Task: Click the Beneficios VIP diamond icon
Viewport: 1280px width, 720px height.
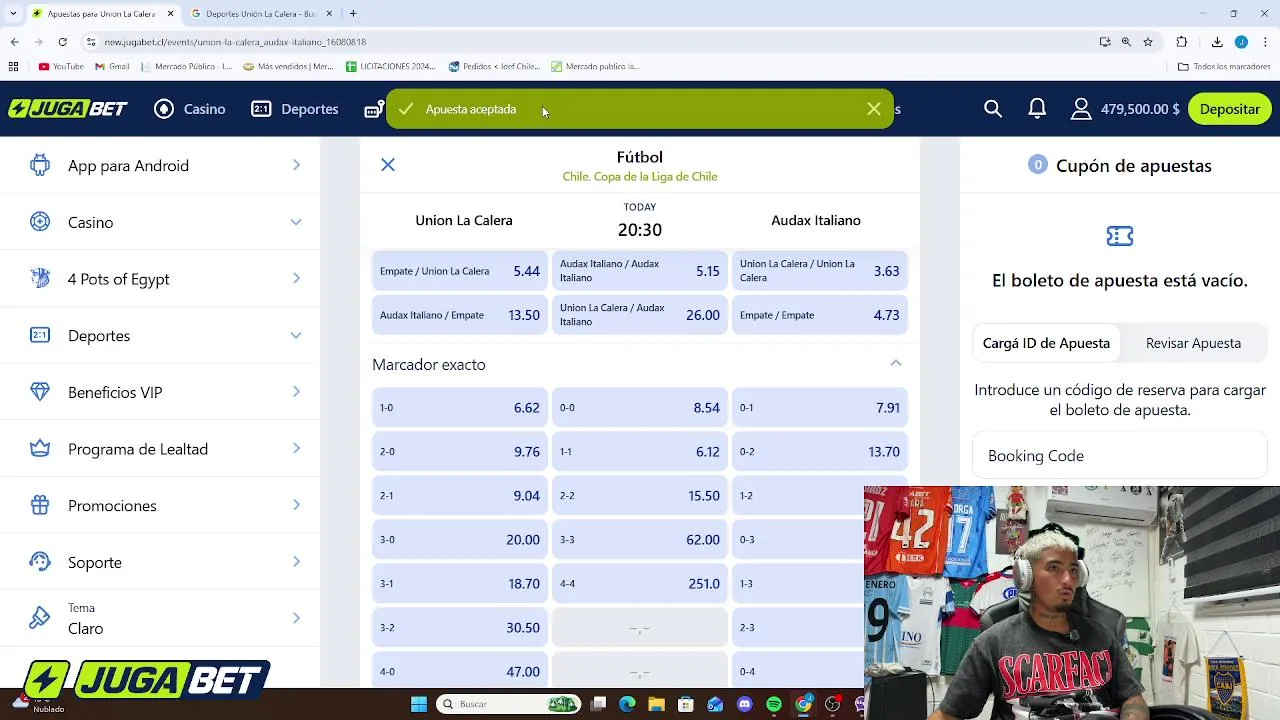Action: (40, 392)
